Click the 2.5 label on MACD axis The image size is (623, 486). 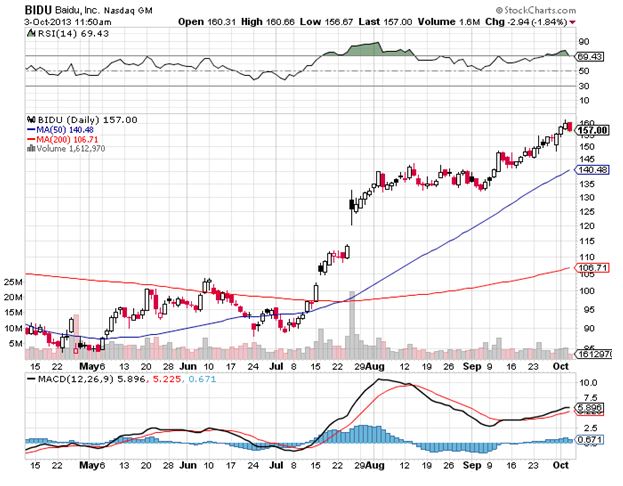tap(590, 428)
